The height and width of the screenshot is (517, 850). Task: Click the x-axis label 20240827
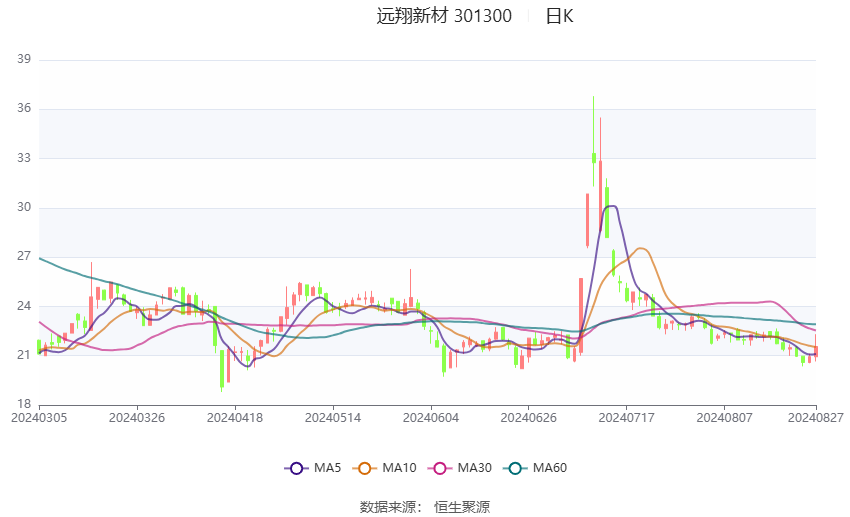pos(816,418)
